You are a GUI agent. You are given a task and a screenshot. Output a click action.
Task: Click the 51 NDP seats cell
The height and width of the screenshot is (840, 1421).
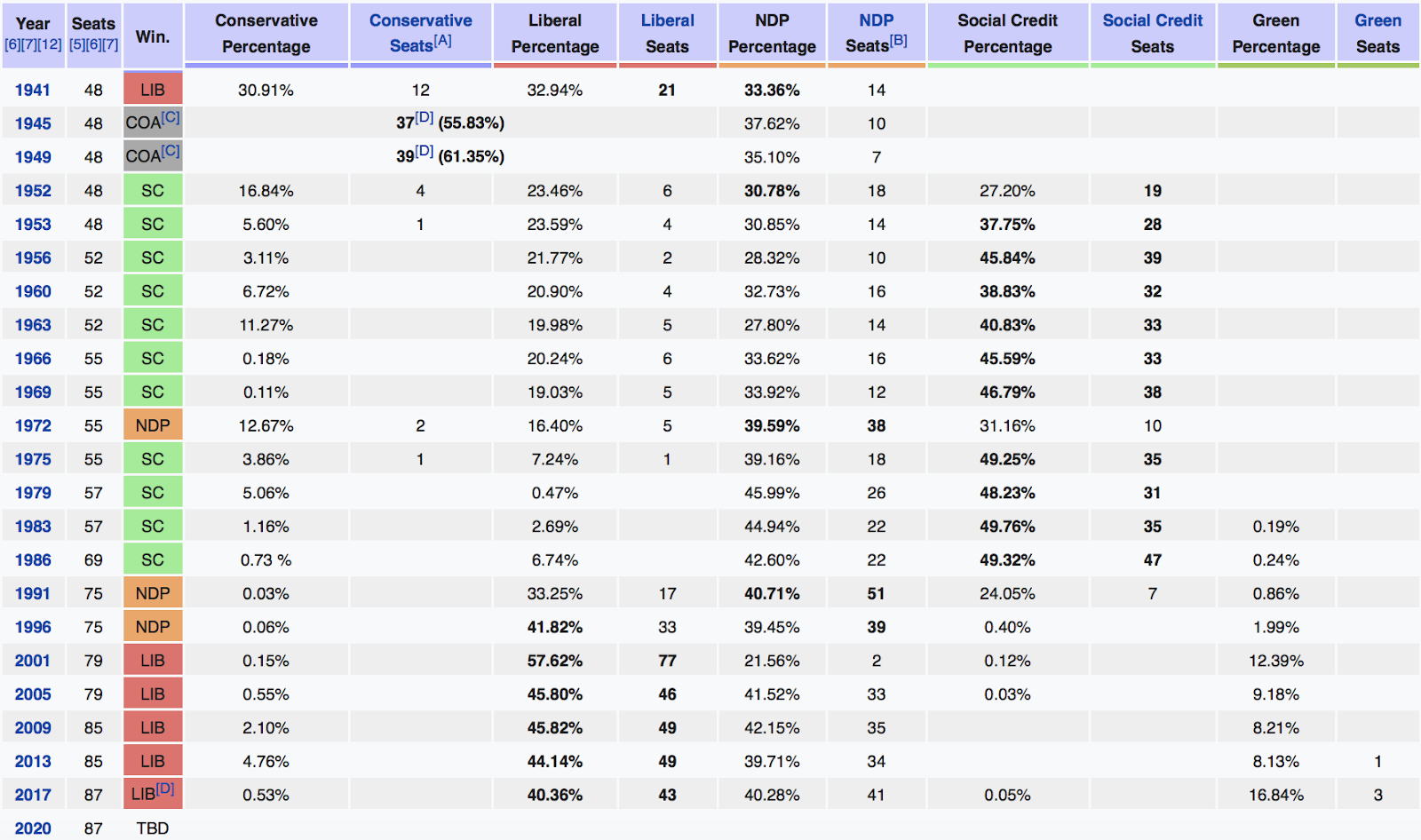point(876,594)
